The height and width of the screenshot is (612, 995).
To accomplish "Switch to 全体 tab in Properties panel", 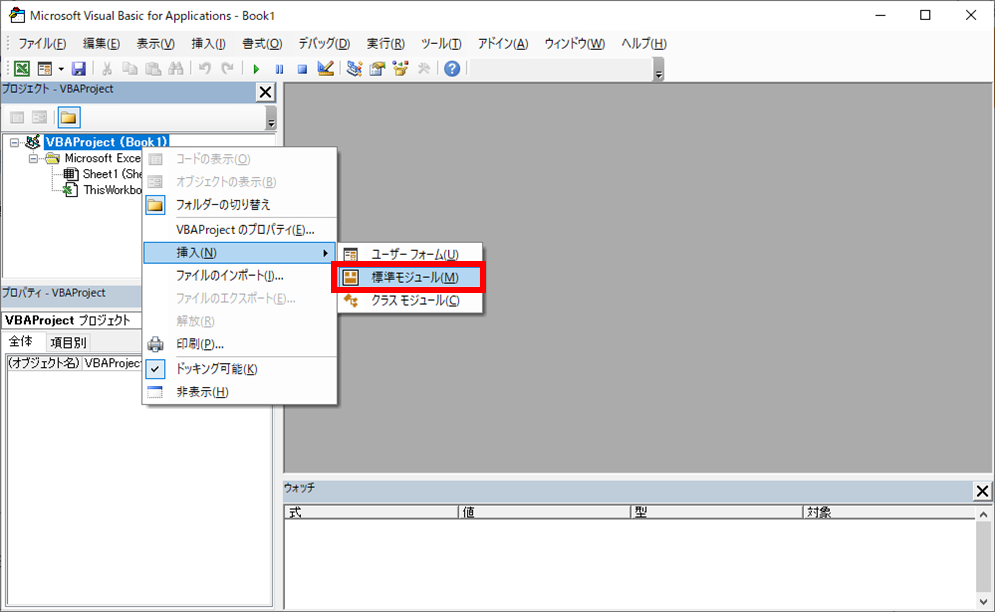I will click(x=21, y=342).
